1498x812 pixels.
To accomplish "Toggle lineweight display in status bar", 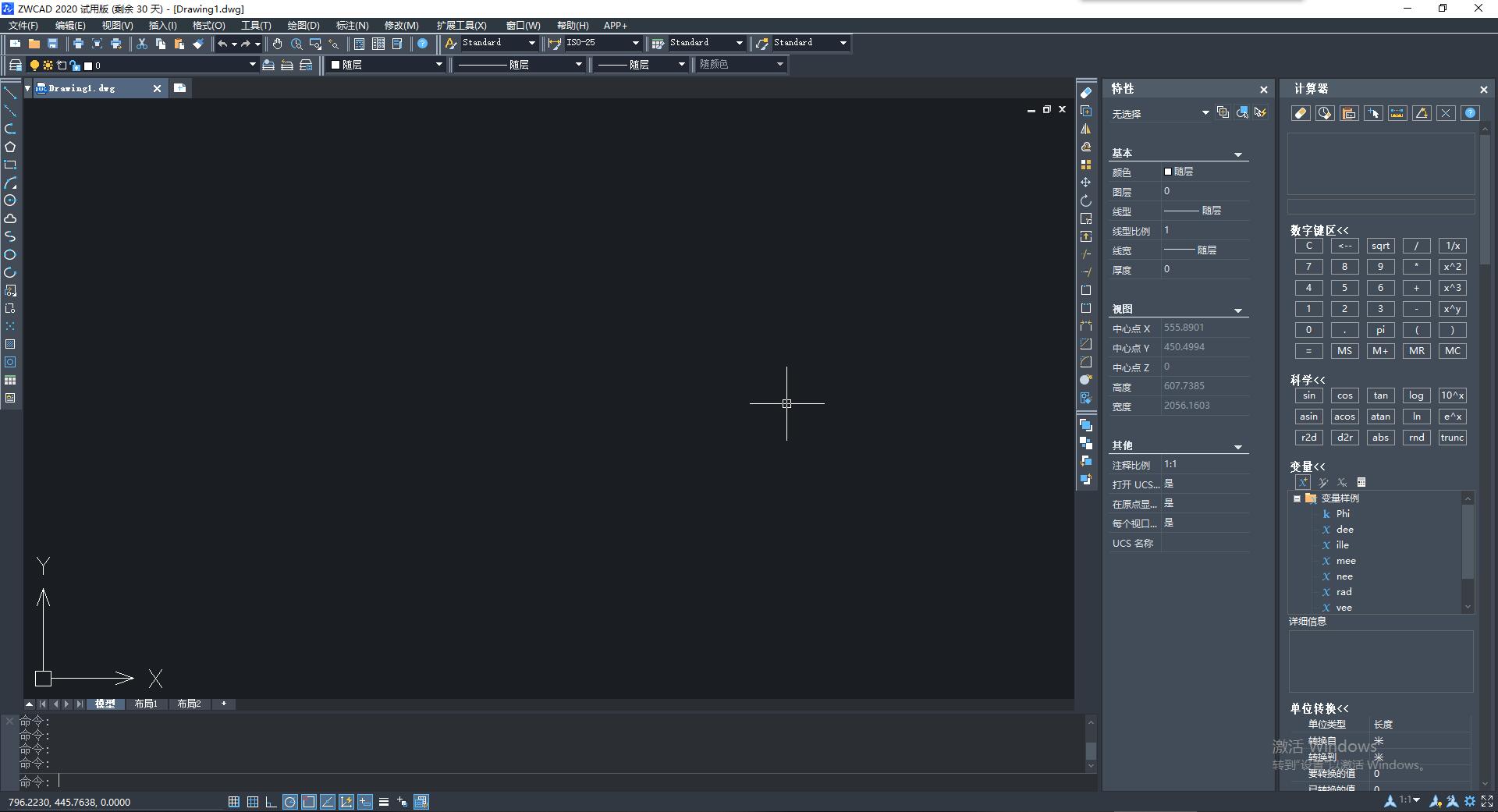I will [x=383, y=802].
